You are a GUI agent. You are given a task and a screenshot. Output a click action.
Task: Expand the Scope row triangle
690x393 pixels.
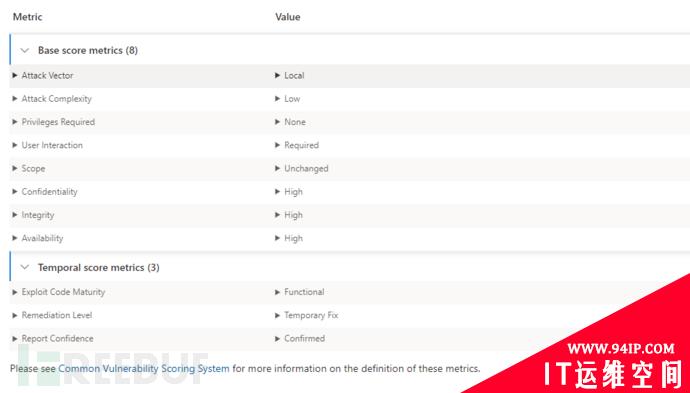point(15,169)
